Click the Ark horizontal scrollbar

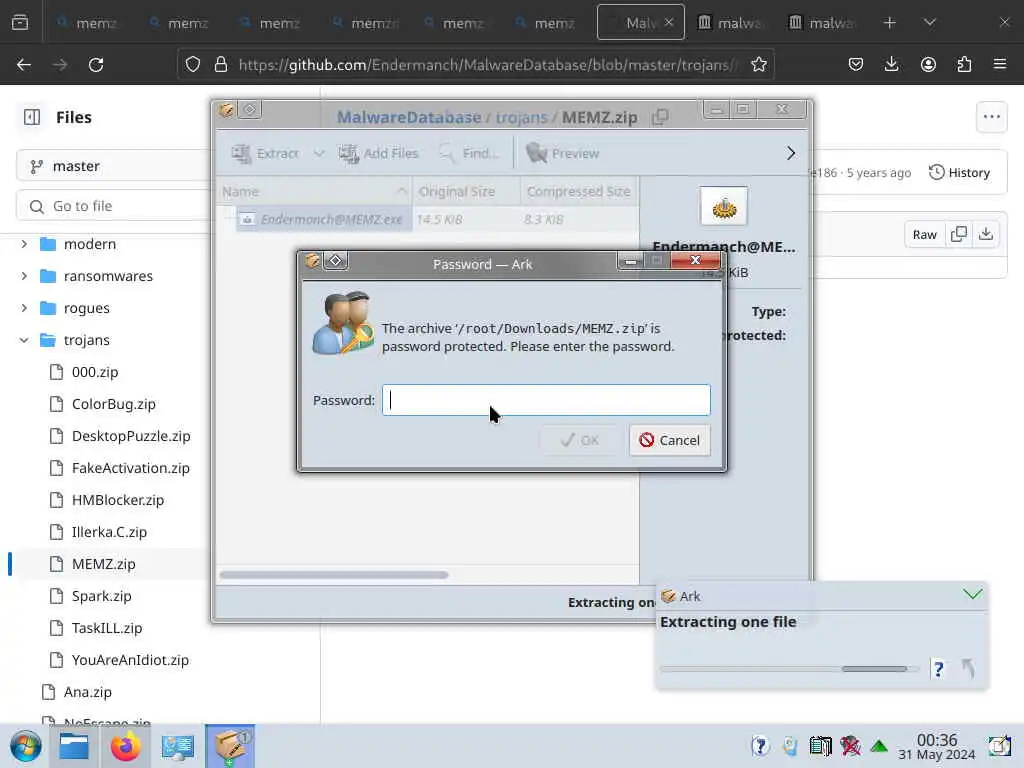[334, 575]
